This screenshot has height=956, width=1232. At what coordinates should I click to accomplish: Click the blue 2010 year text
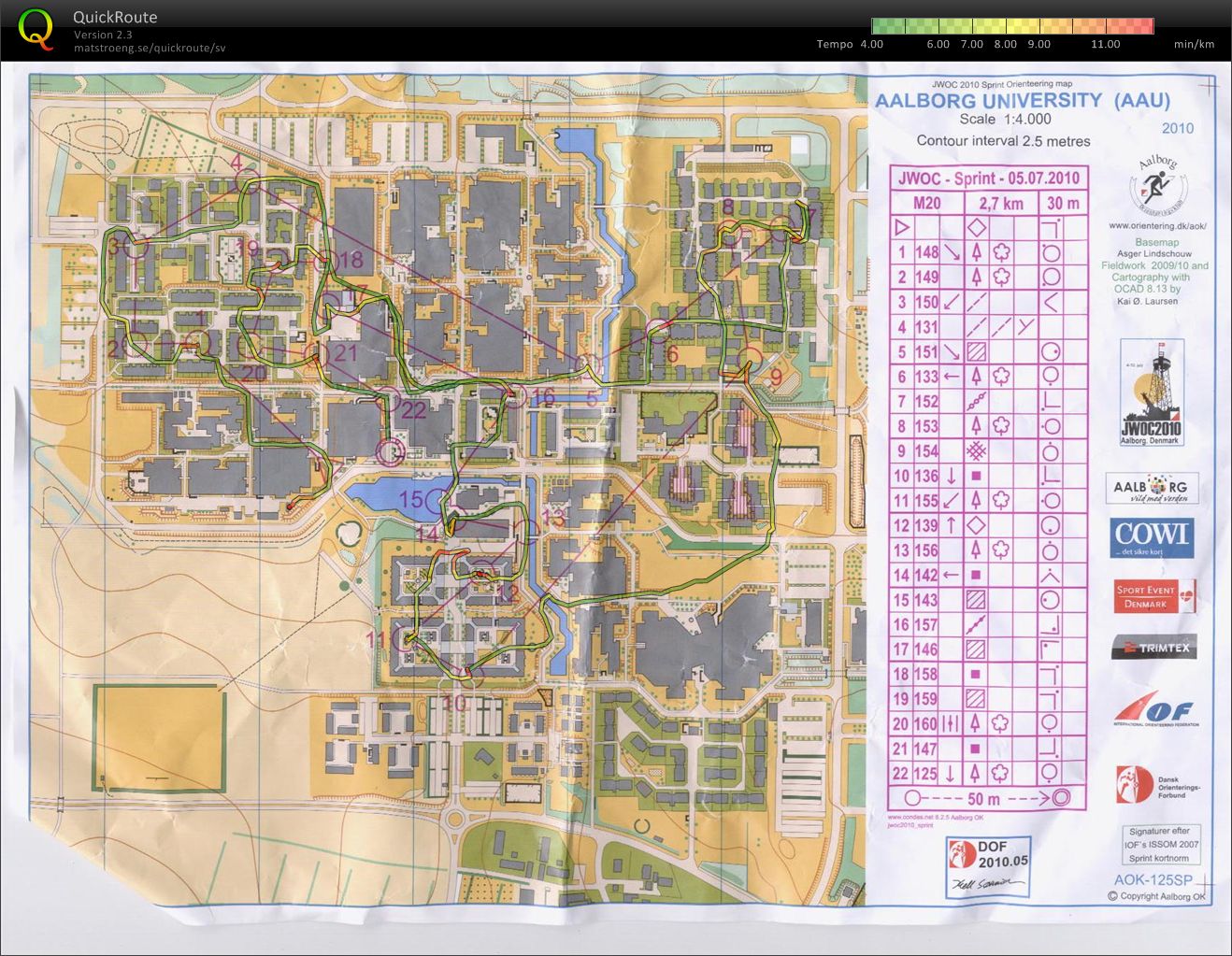1178,128
